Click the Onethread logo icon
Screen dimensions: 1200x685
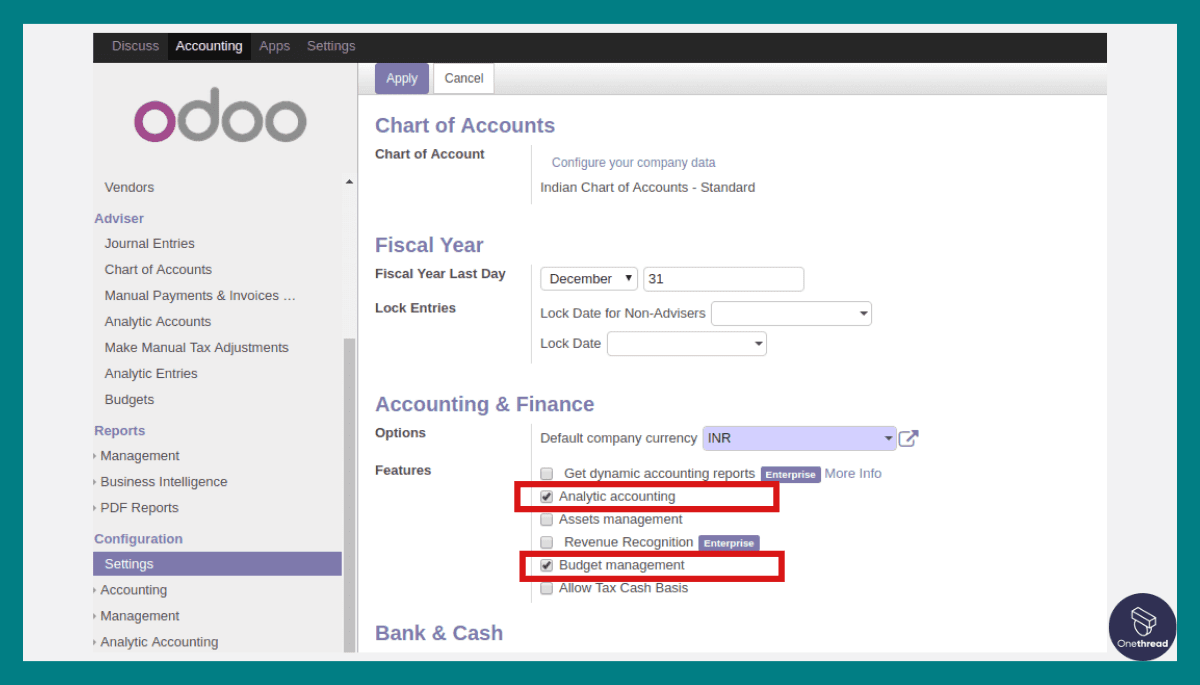(1142, 627)
